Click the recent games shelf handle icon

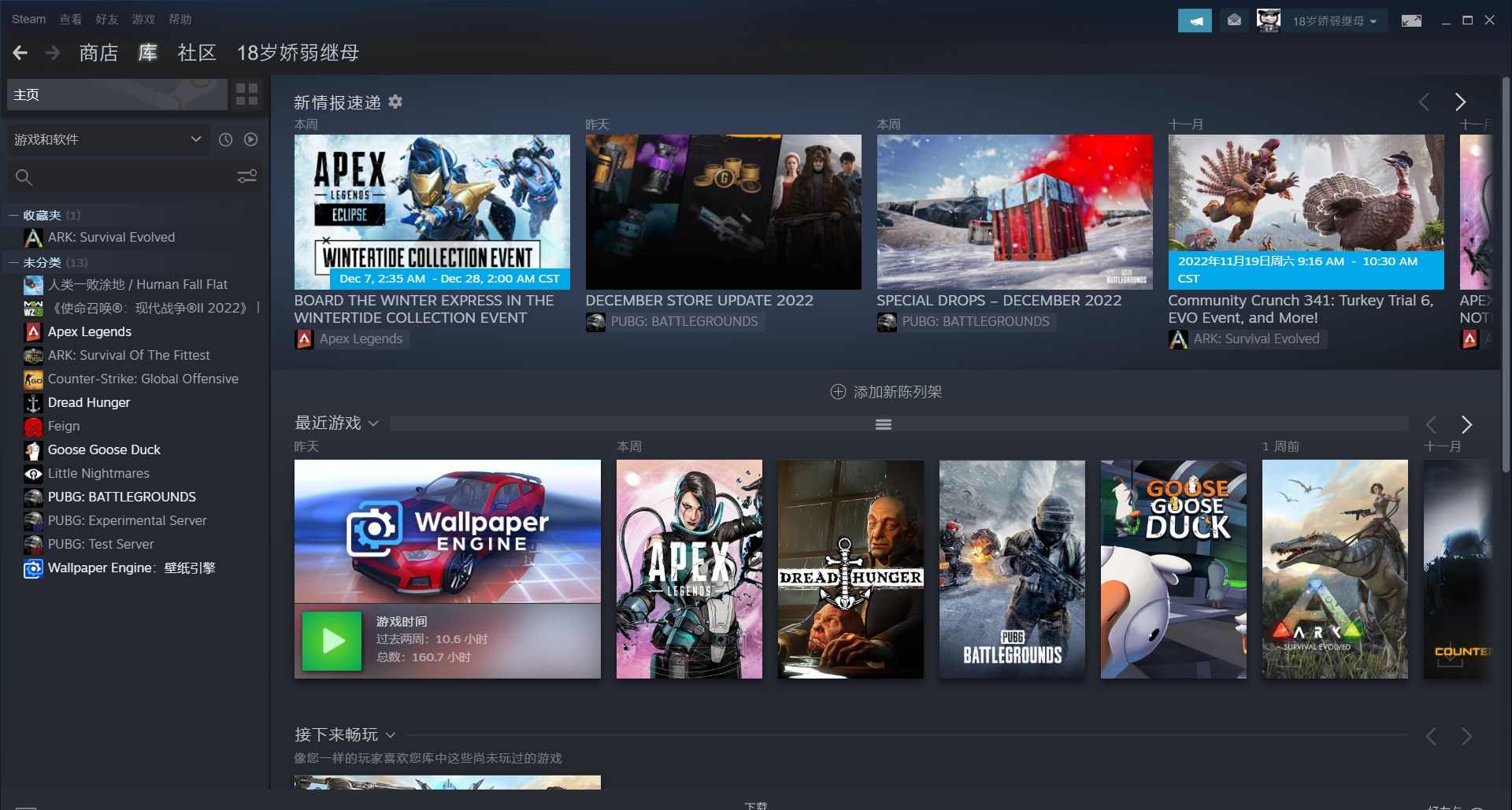click(884, 424)
